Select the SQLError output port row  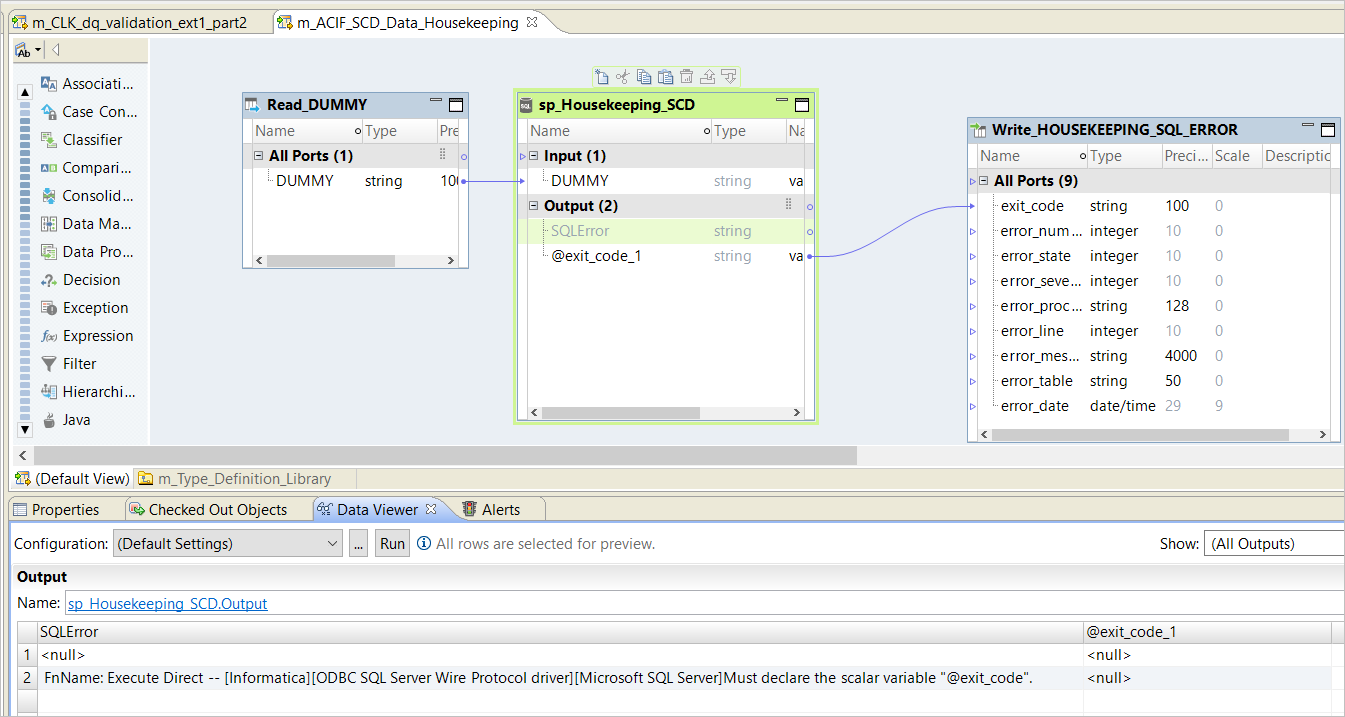point(665,231)
